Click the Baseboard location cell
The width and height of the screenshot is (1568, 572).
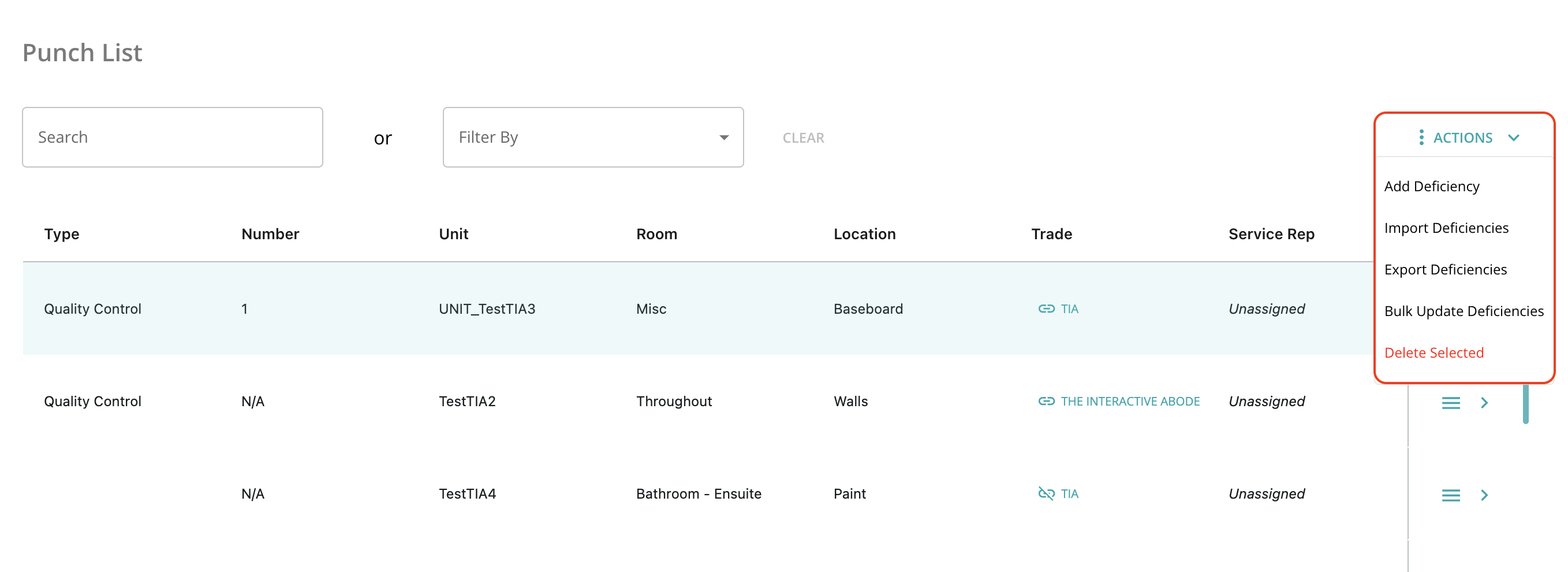868,309
